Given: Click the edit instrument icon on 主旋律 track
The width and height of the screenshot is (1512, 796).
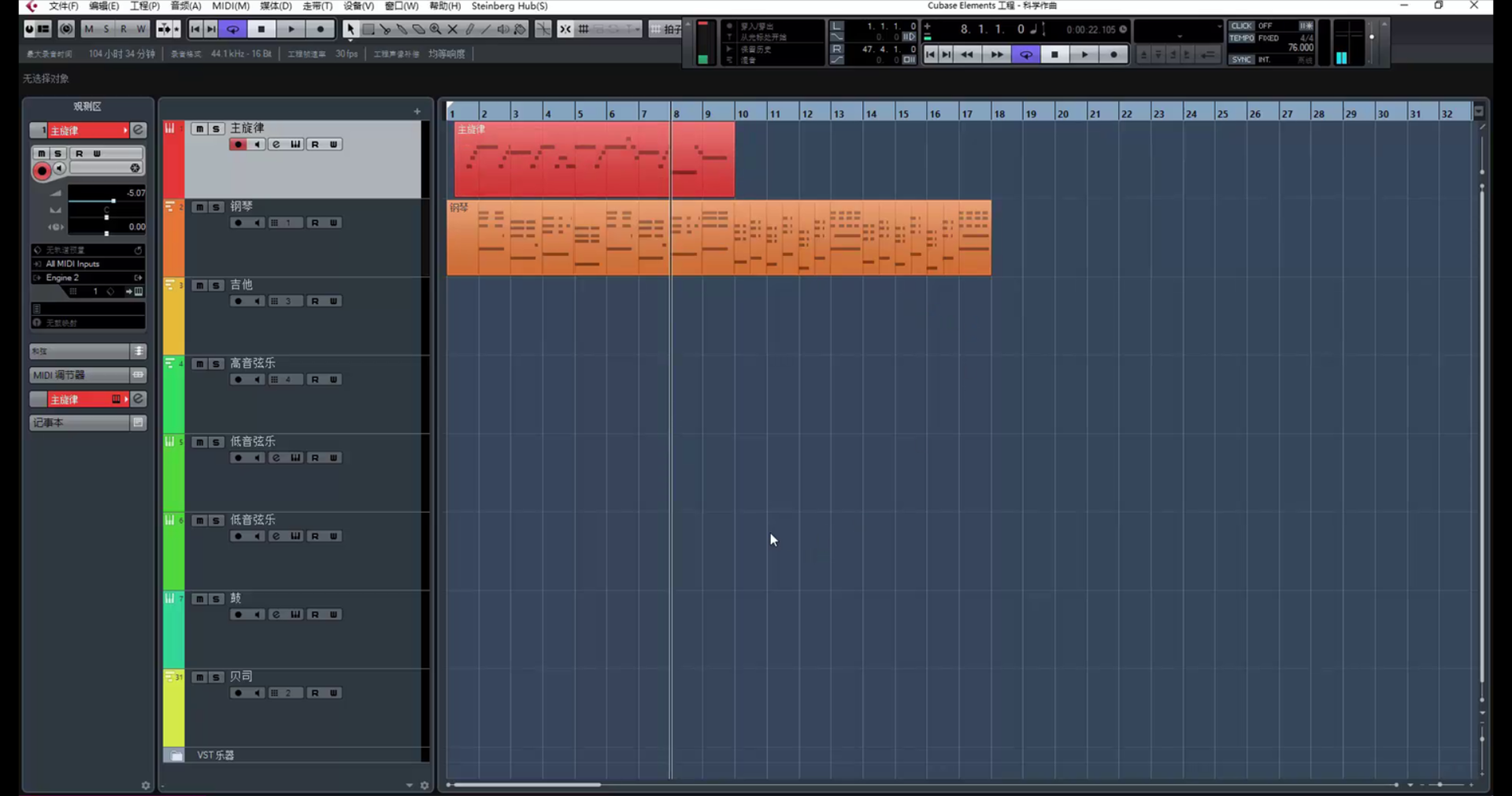Looking at the screenshot, I should pyautogui.click(x=276, y=144).
